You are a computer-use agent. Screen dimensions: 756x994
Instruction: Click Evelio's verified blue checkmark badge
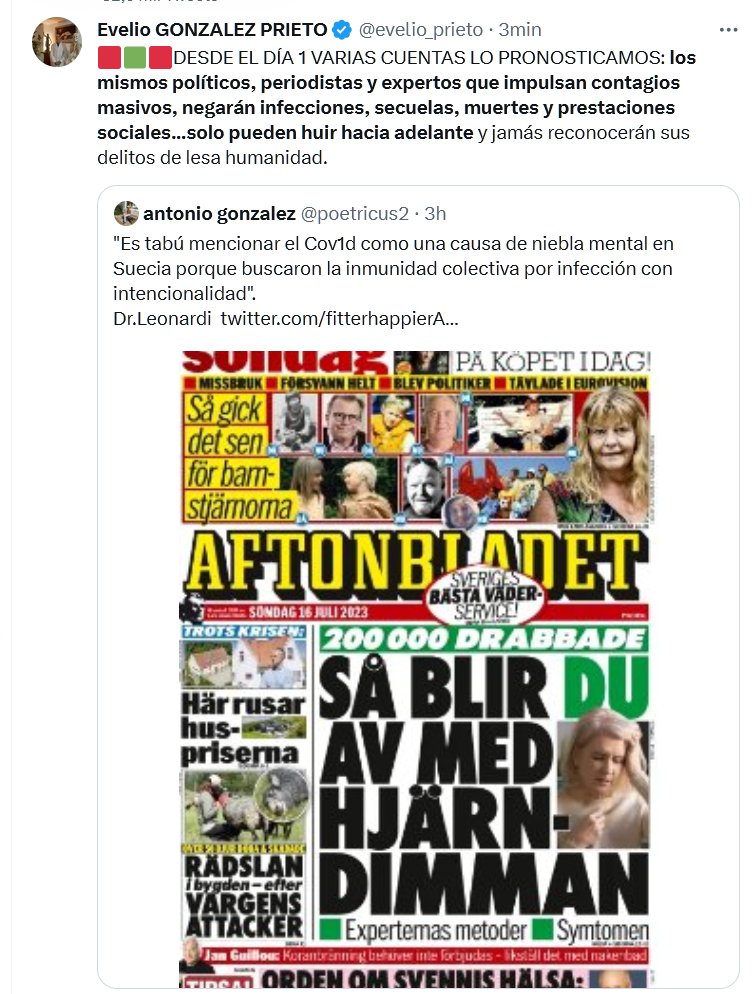(x=342, y=29)
